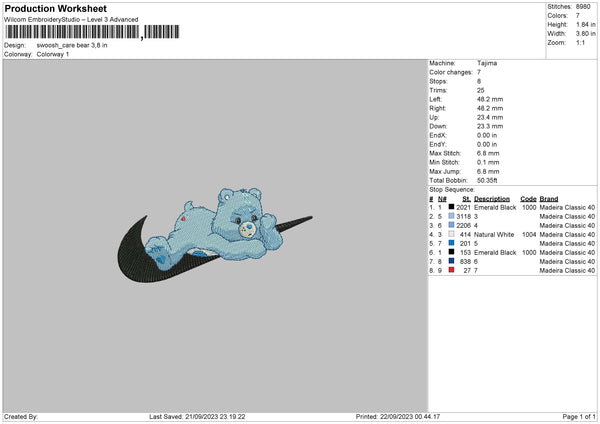
Task: Click the 'Color changes:' label
Action: pos(451,72)
